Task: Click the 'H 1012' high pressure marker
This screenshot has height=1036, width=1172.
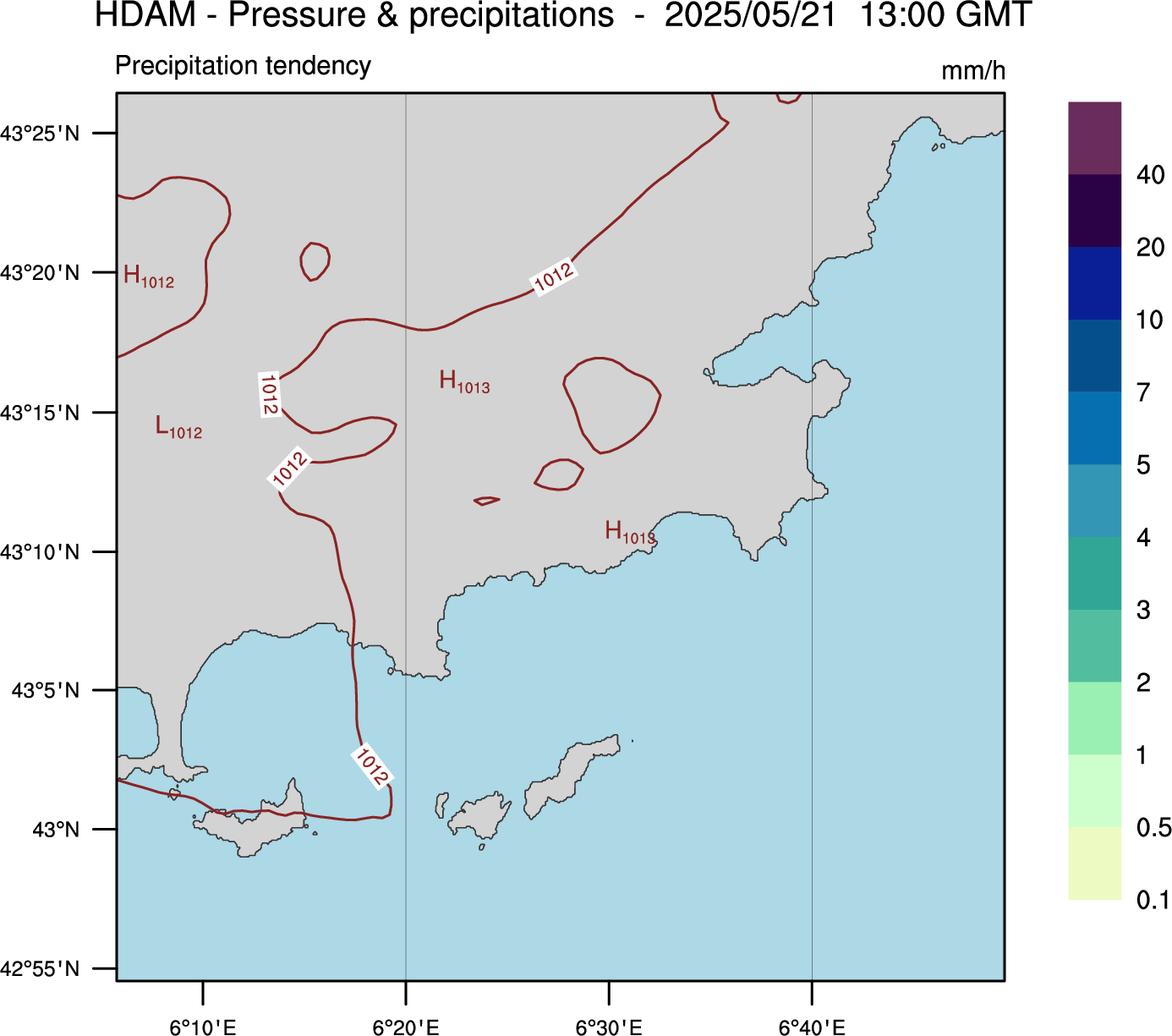Action: pos(149,277)
